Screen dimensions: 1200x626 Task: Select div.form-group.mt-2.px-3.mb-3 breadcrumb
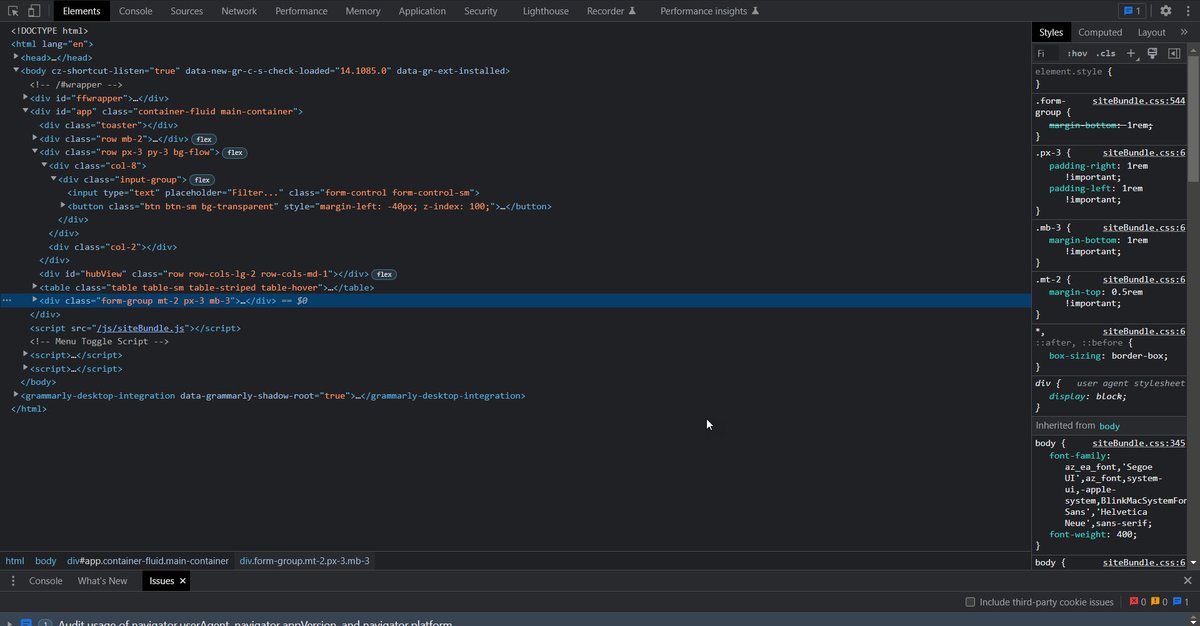click(x=304, y=561)
